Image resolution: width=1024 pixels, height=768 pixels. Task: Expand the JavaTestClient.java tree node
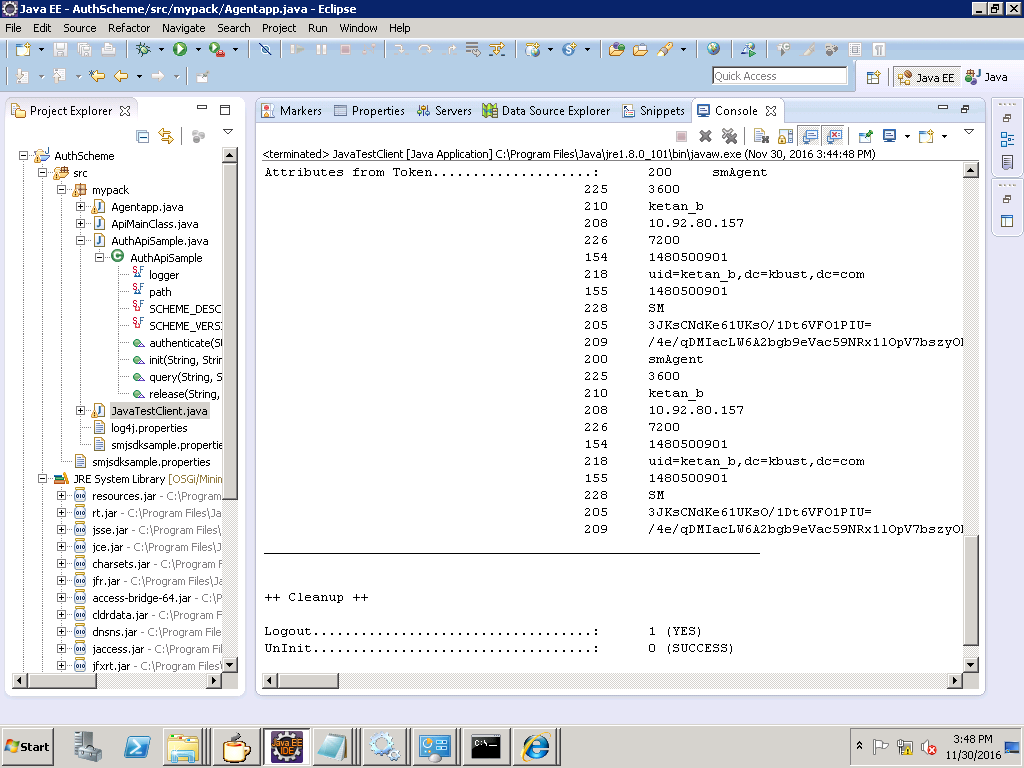coord(81,411)
